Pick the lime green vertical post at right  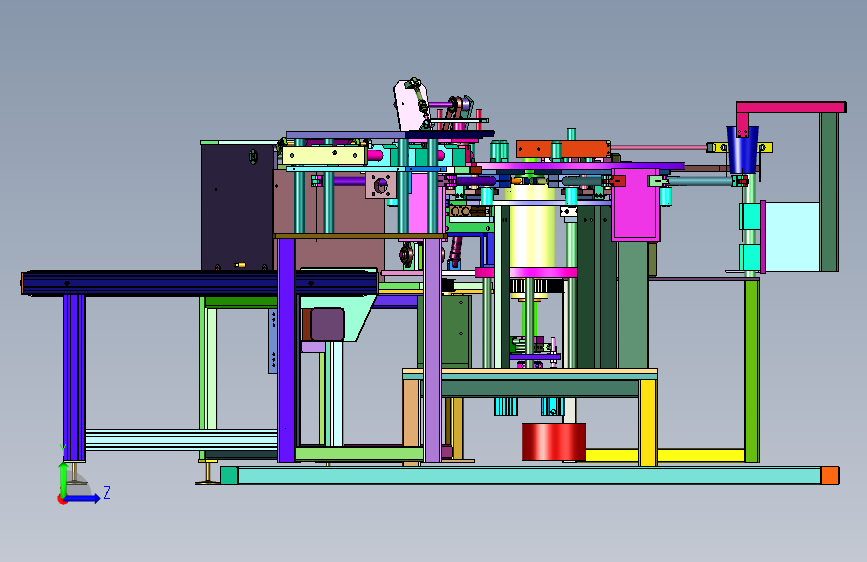point(751,370)
